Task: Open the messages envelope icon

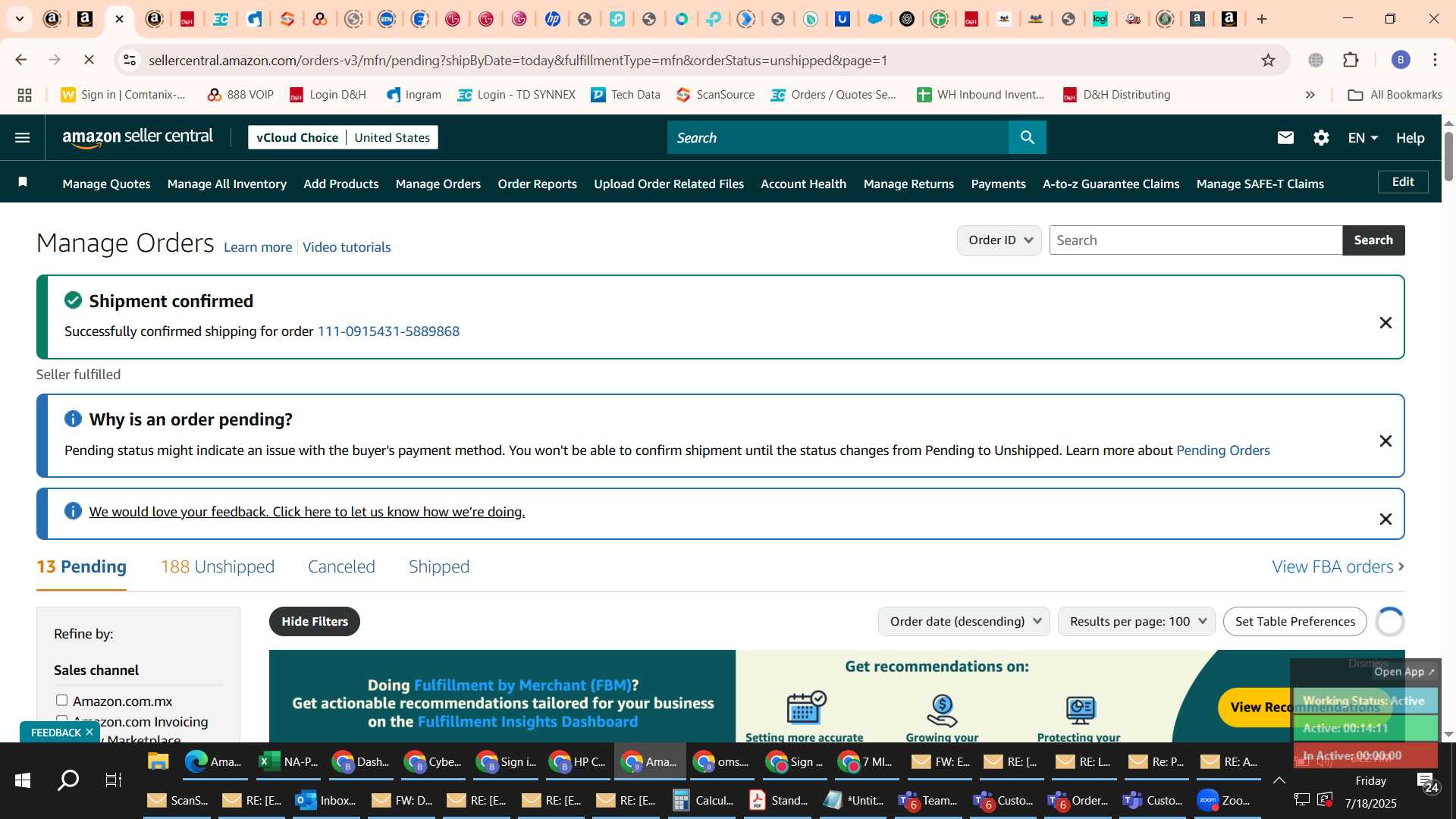Action: (x=1285, y=137)
